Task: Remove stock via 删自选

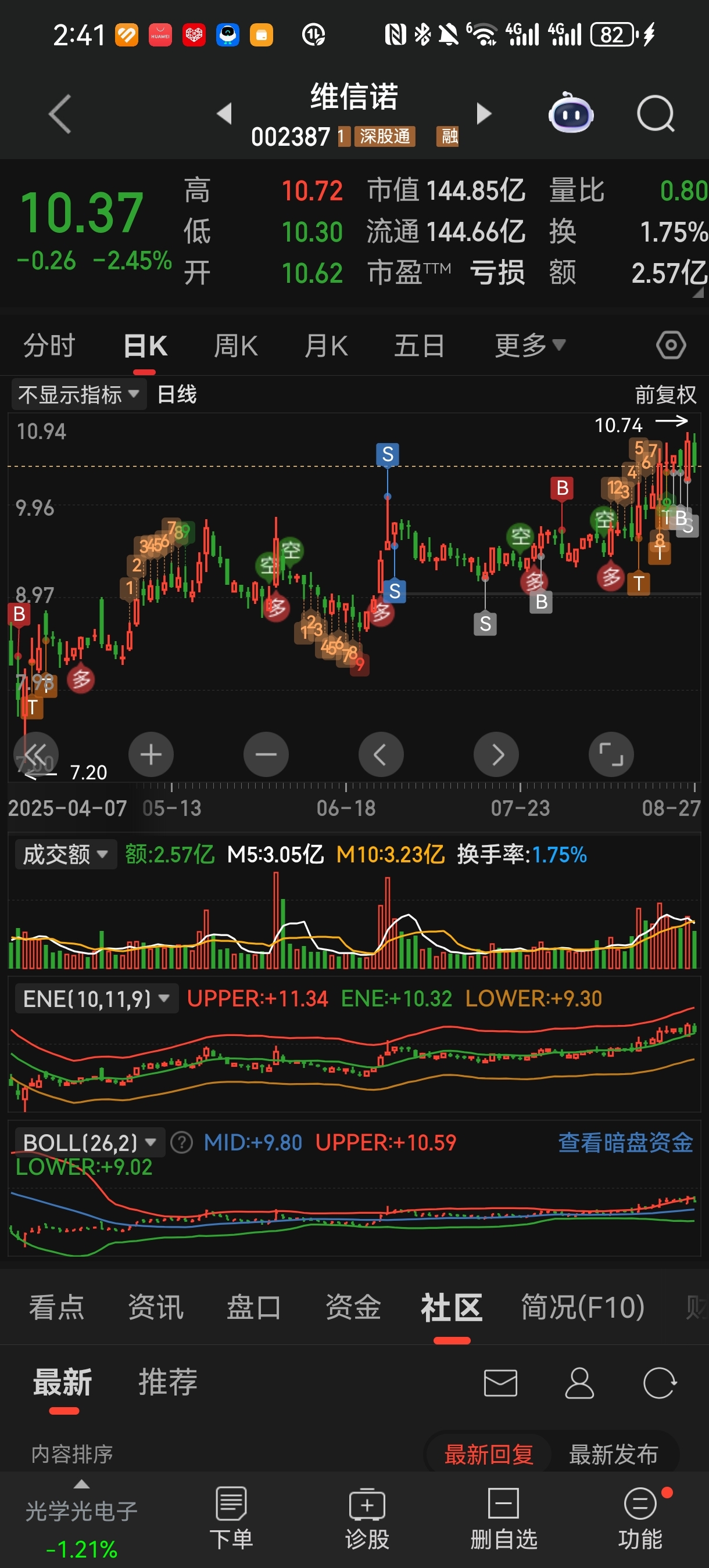Action: click(x=503, y=1518)
